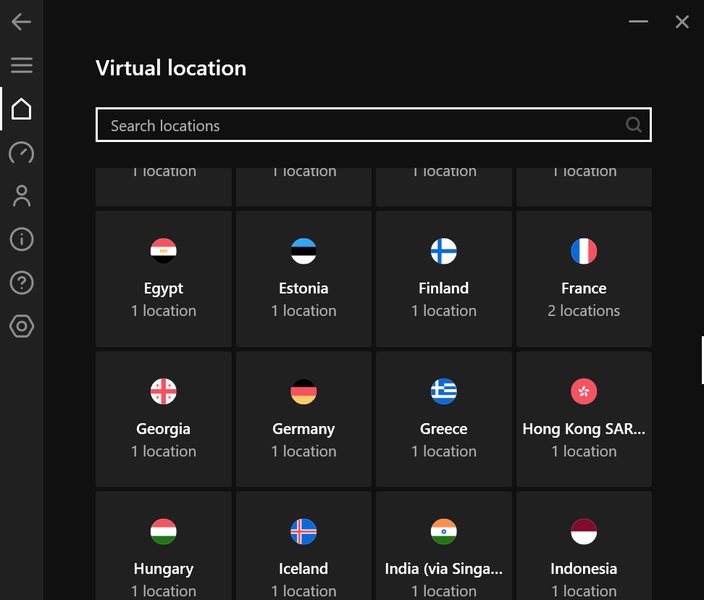Select Finland as virtual location
The image size is (704, 600).
444,279
